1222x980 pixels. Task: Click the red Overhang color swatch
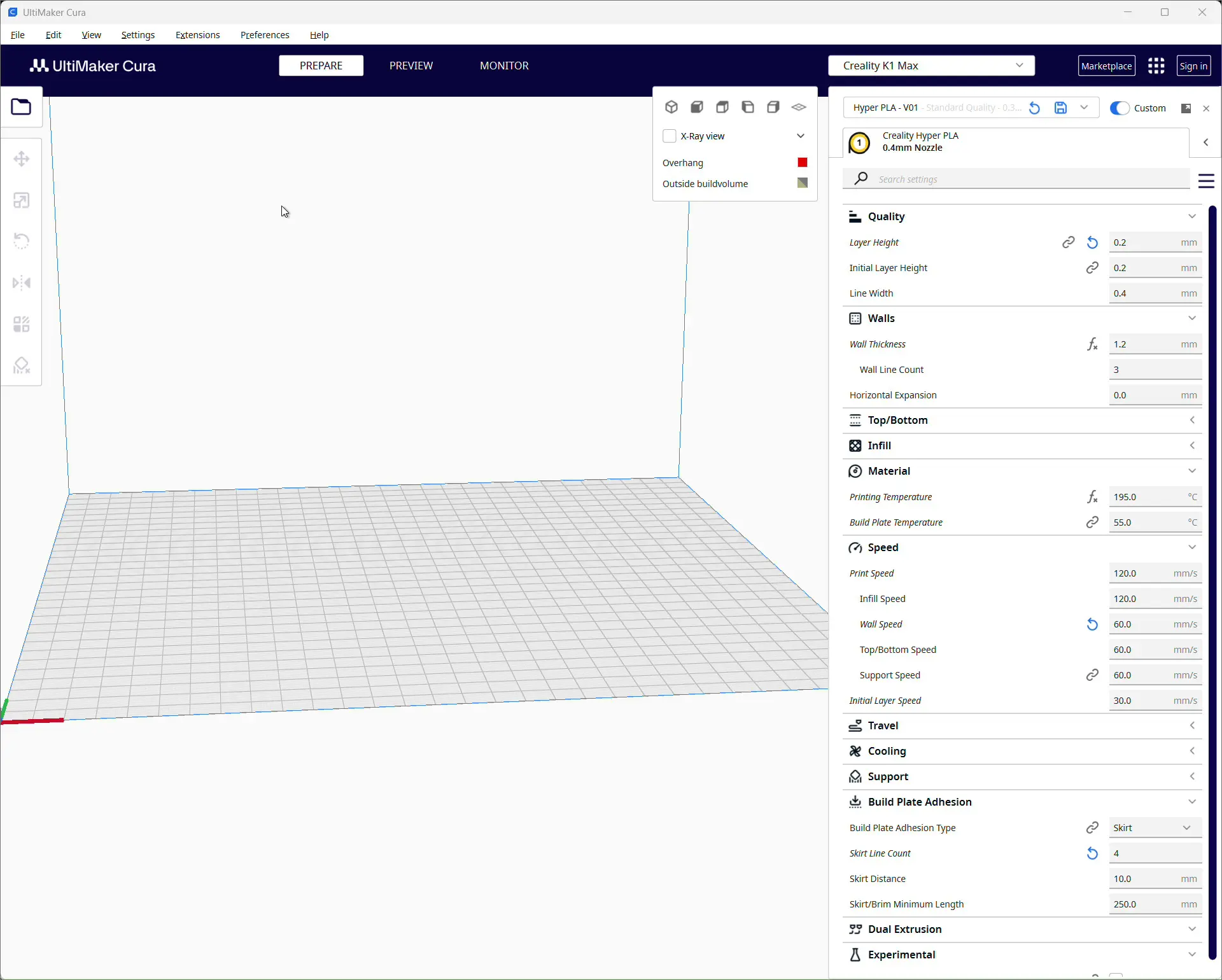(x=802, y=162)
